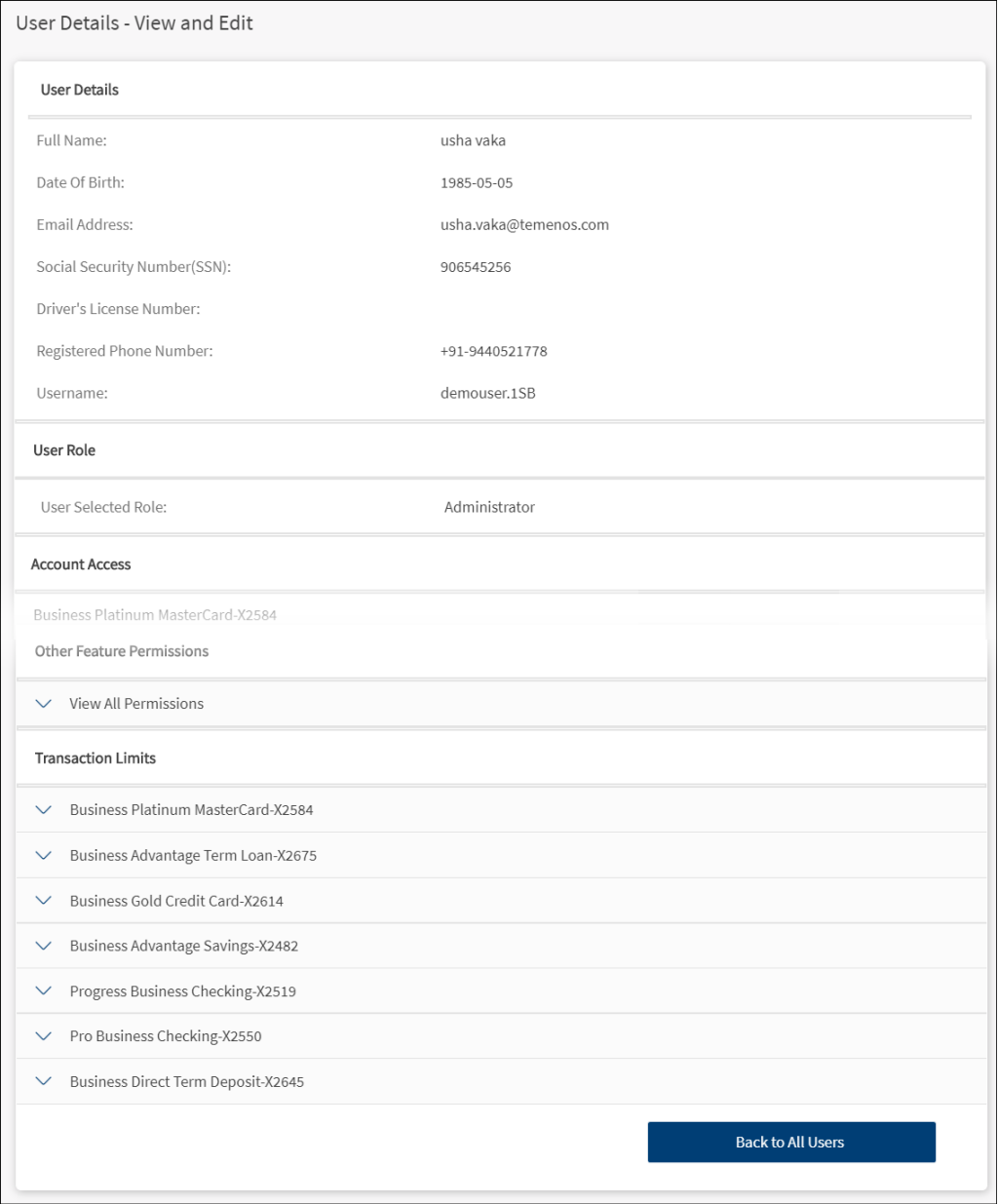Select the View All Permissions label
The image size is (998, 1204).
coord(136,704)
